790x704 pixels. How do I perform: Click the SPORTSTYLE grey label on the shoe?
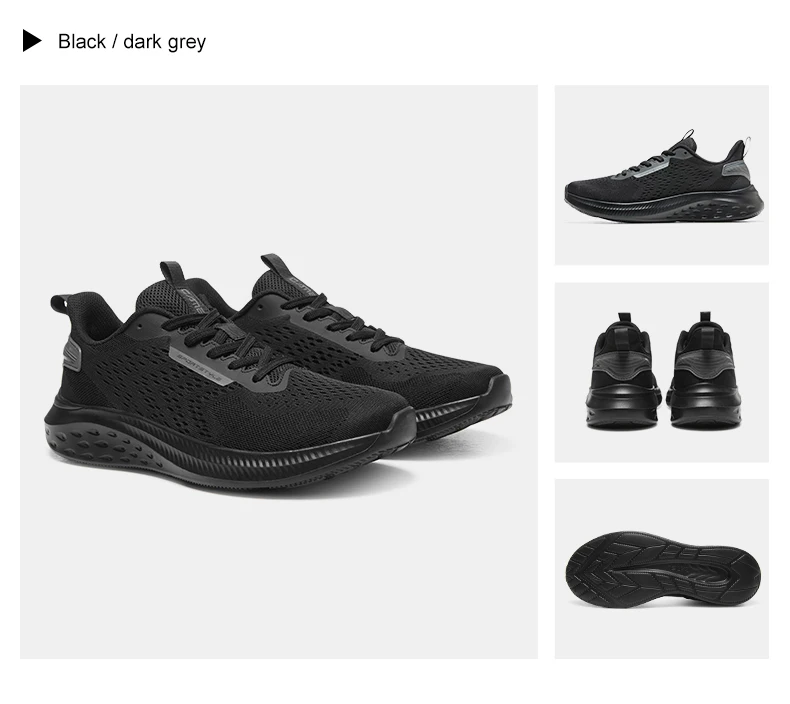click(x=204, y=366)
